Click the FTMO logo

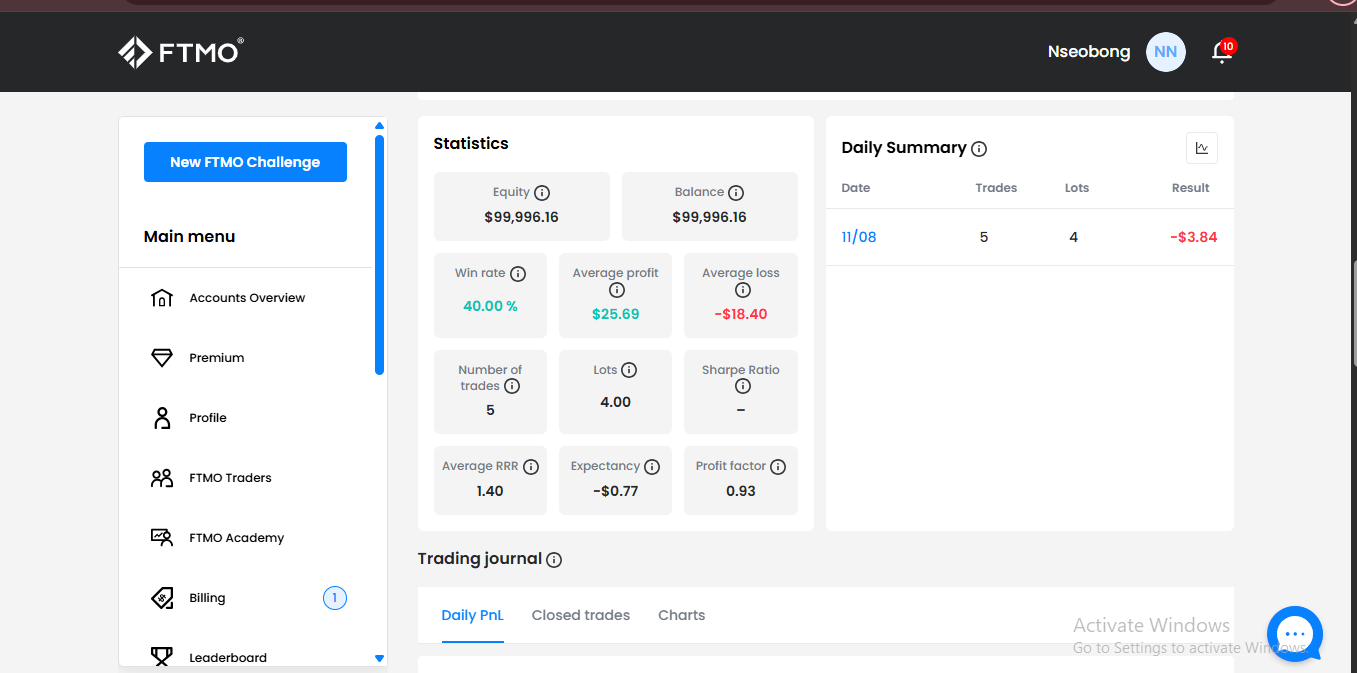click(181, 52)
